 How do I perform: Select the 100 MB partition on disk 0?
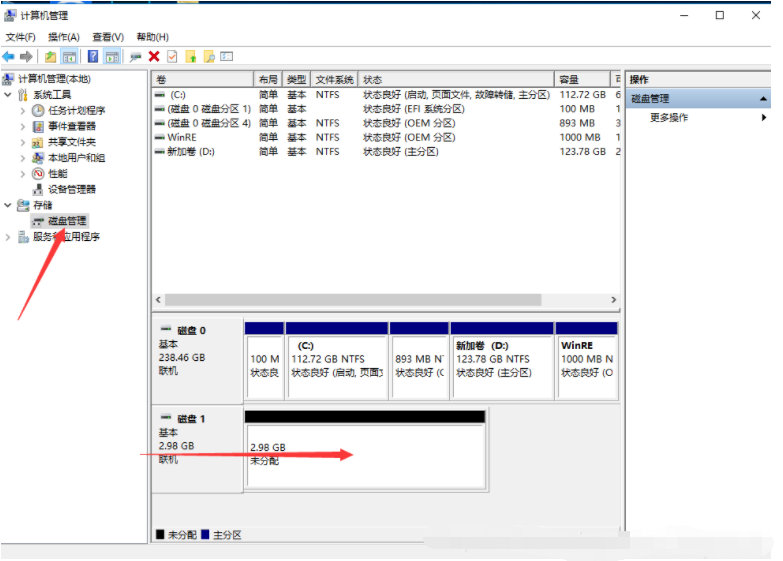click(264, 361)
